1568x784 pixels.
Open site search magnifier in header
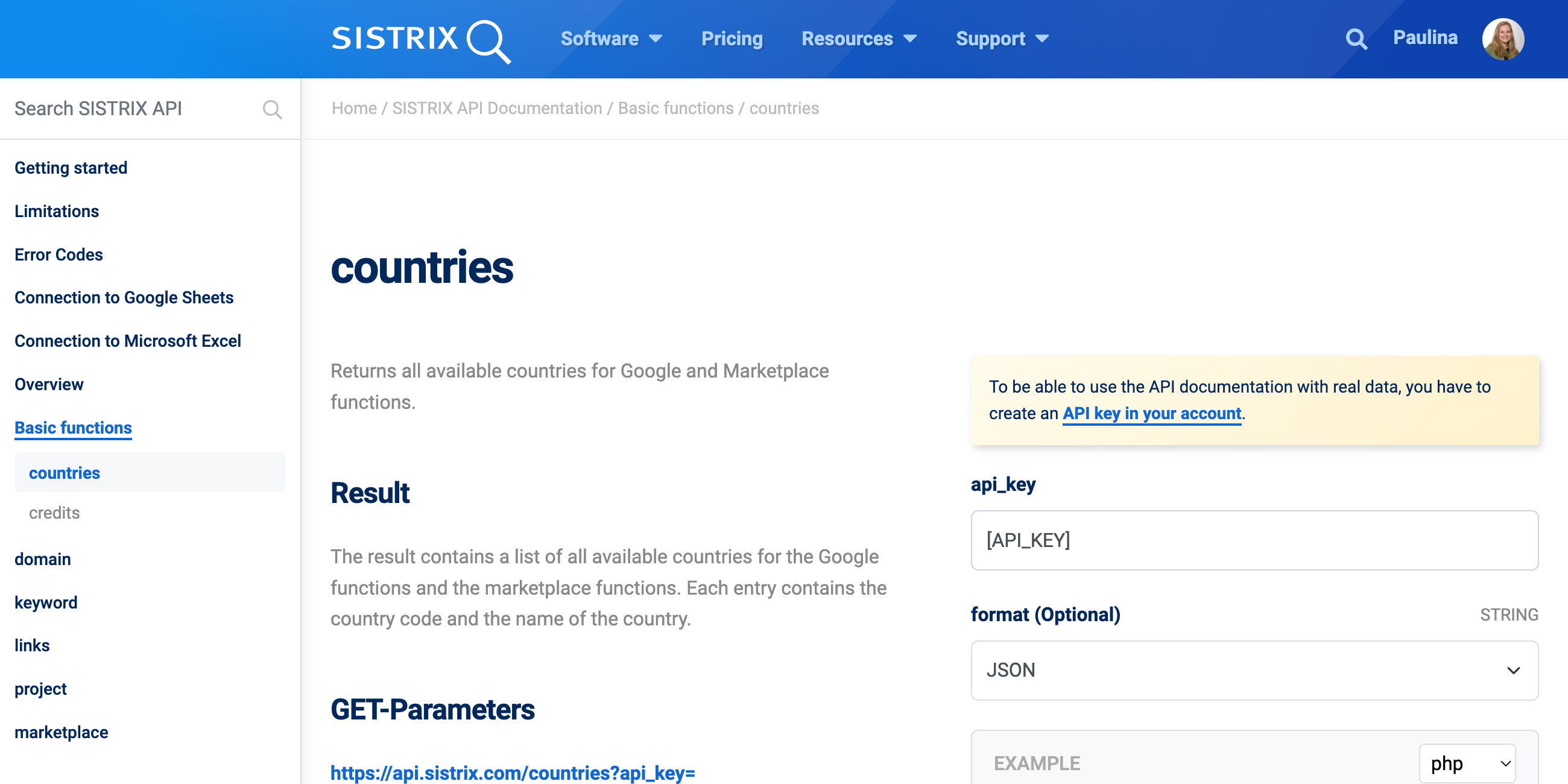pyautogui.click(x=1356, y=39)
